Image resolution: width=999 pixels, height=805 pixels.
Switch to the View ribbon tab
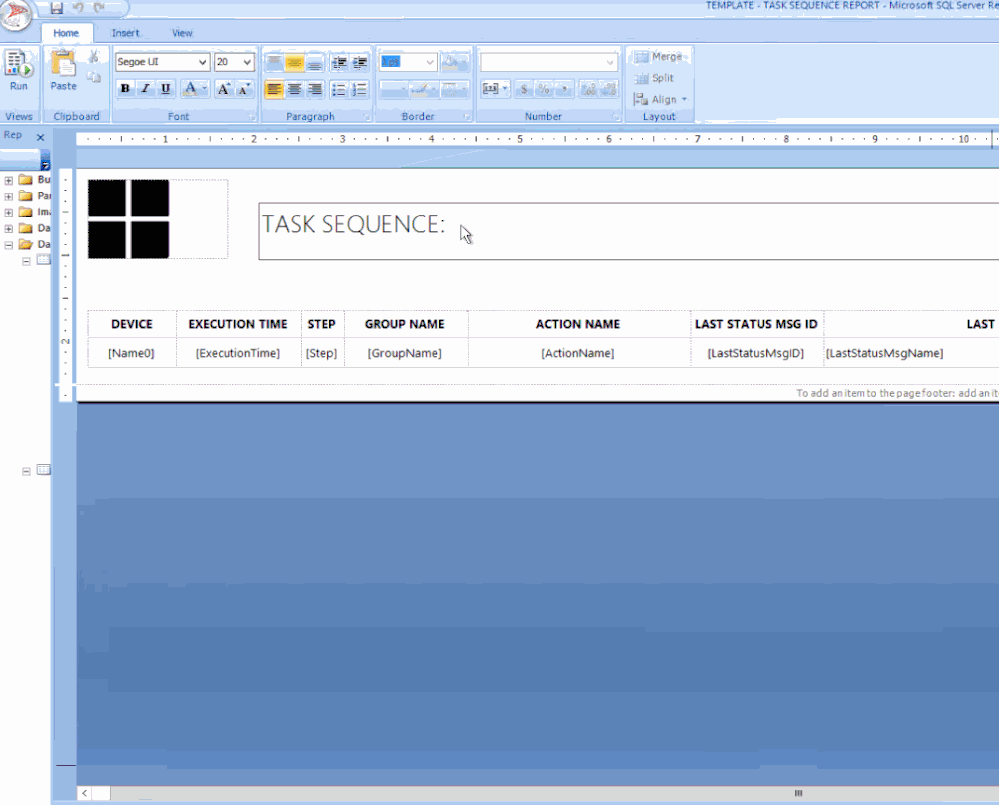[x=182, y=33]
